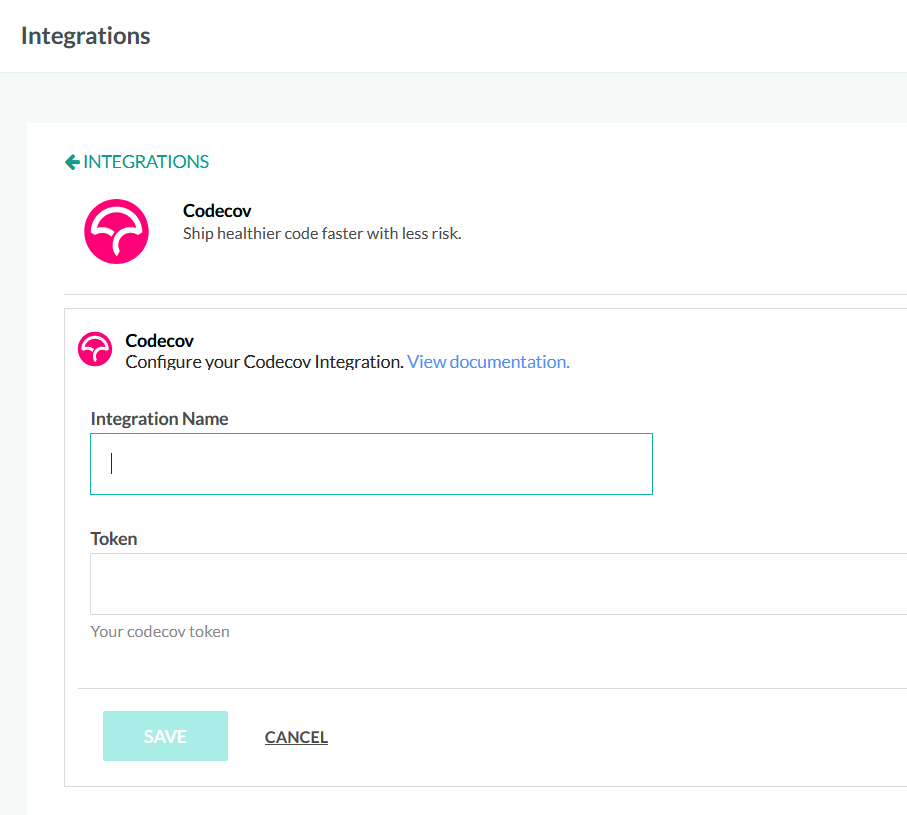Image resolution: width=907 pixels, height=815 pixels.
Task: Select the bold Codecov title beside large logo
Action: [x=217, y=211]
